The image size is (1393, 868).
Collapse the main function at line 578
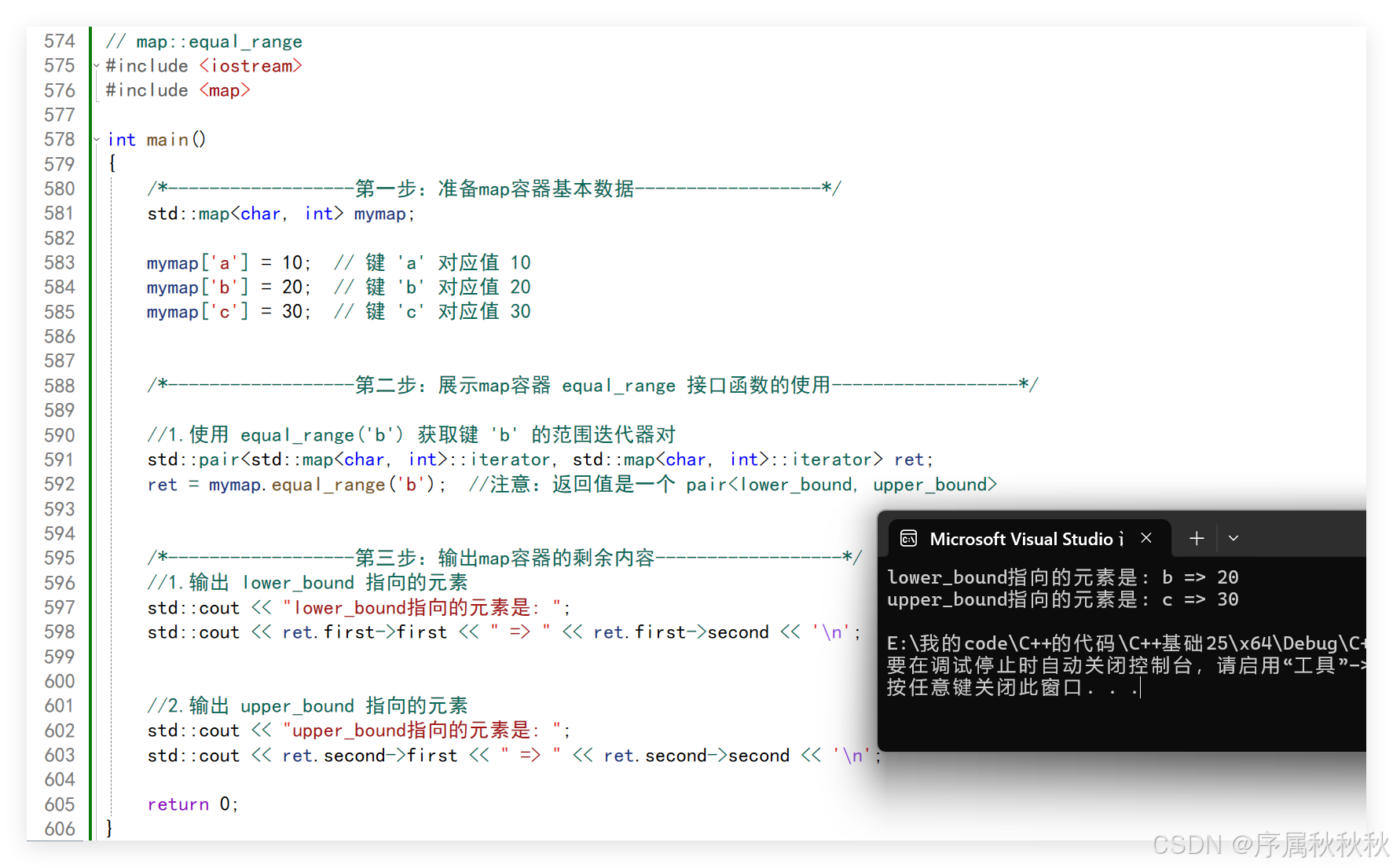(x=97, y=139)
